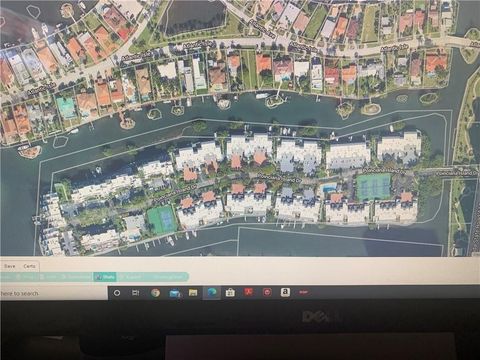480x360 pixels.
Task: Click the green tennis courts near Poinciana Island Dr
Action: click(x=374, y=186)
